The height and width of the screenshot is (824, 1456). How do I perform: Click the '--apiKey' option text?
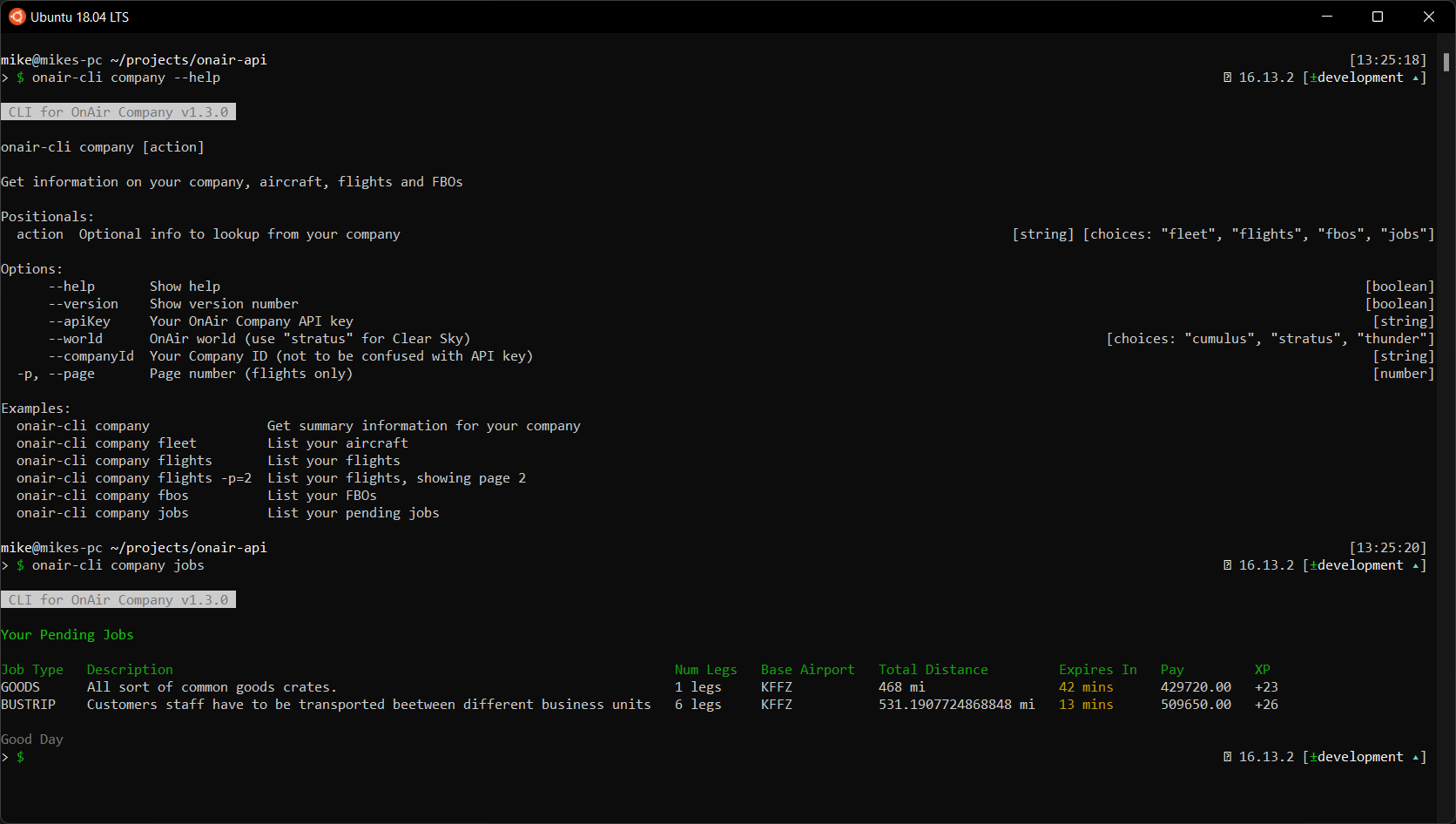[x=79, y=321]
